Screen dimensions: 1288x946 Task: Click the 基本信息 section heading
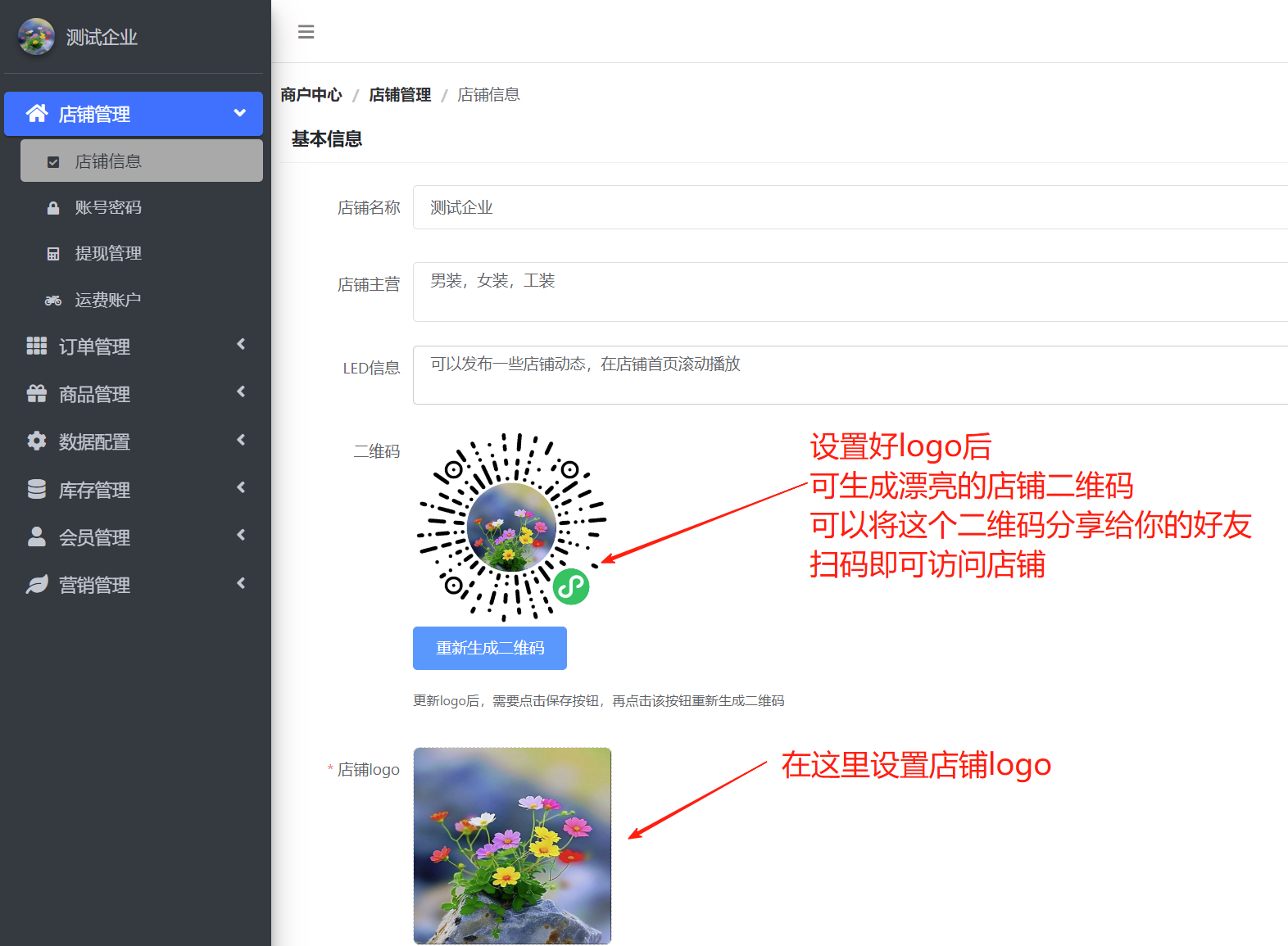coord(327,139)
